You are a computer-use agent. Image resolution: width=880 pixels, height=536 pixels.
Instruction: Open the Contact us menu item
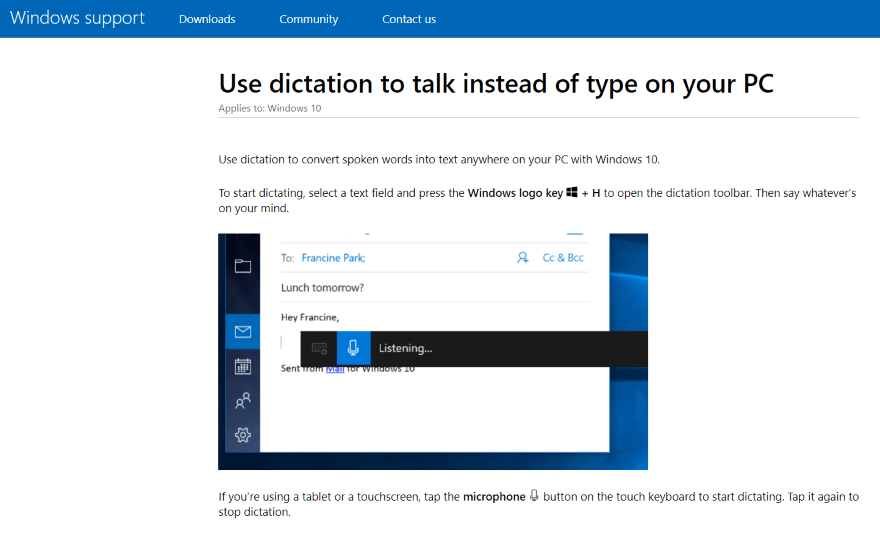click(409, 19)
